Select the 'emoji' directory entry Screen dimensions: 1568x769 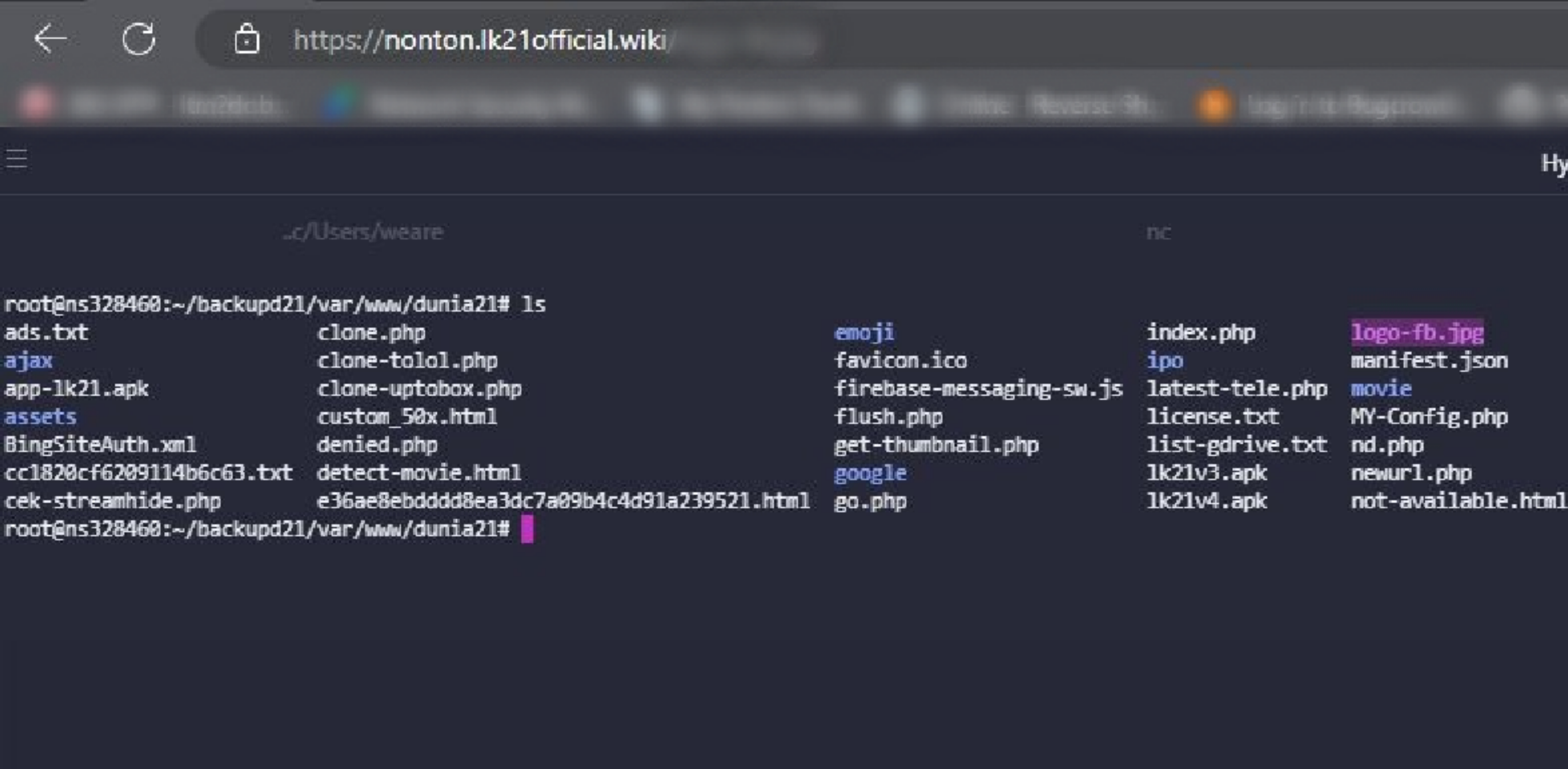point(866,332)
